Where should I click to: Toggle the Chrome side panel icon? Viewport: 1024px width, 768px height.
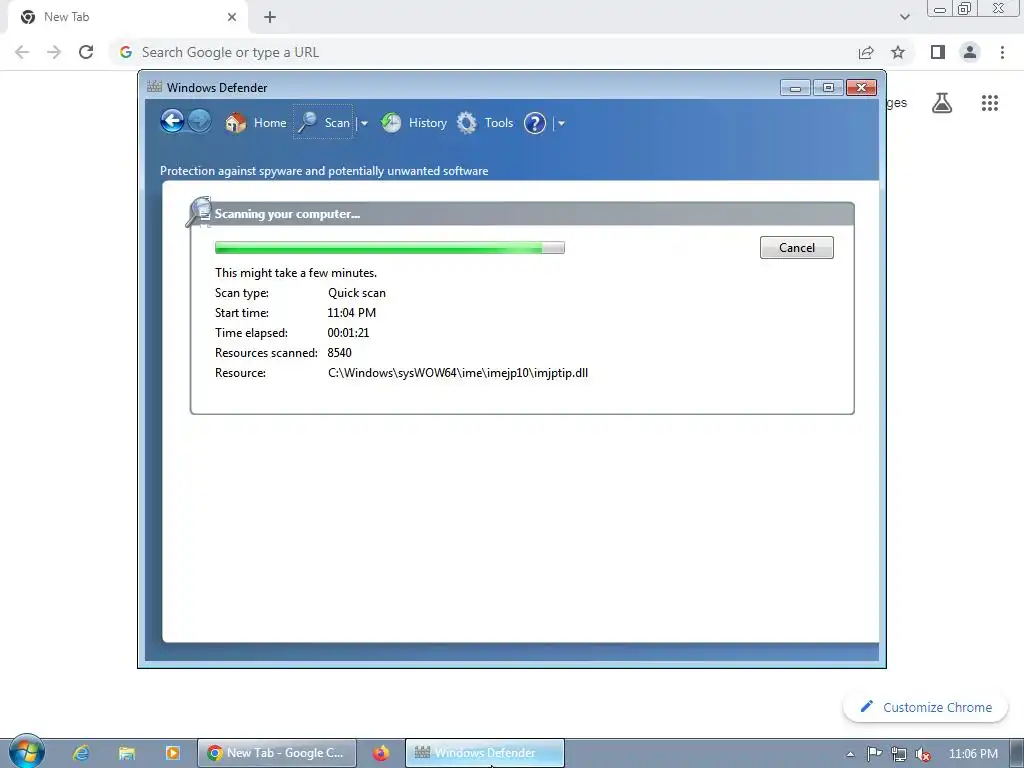click(938, 52)
